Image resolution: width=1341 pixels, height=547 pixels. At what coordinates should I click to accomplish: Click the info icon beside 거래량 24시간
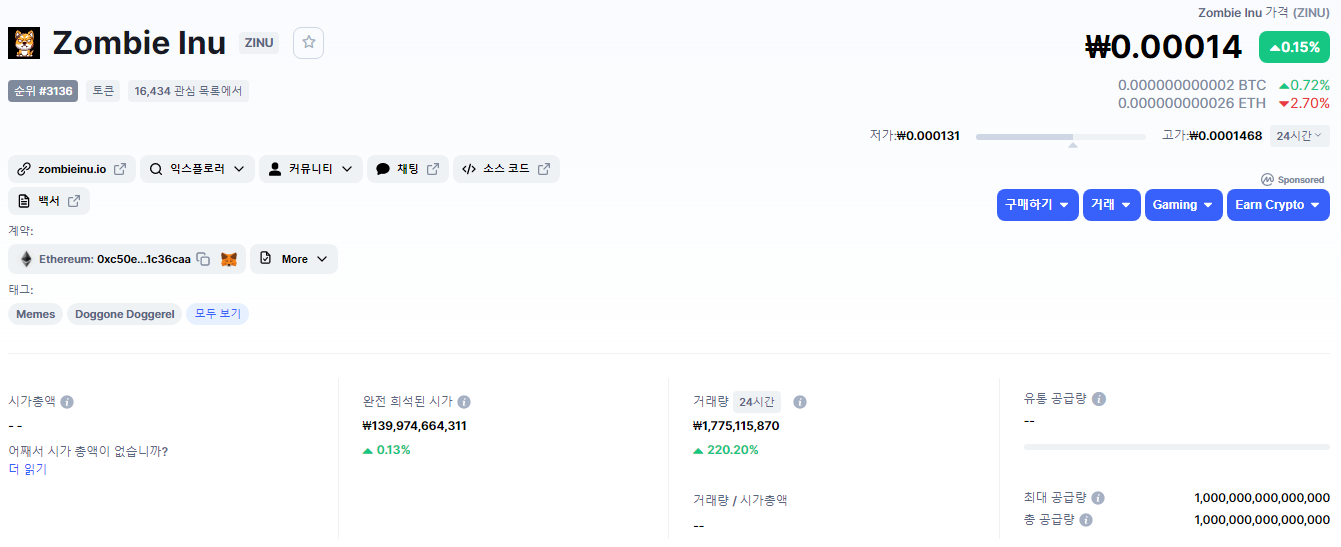point(800,402)
